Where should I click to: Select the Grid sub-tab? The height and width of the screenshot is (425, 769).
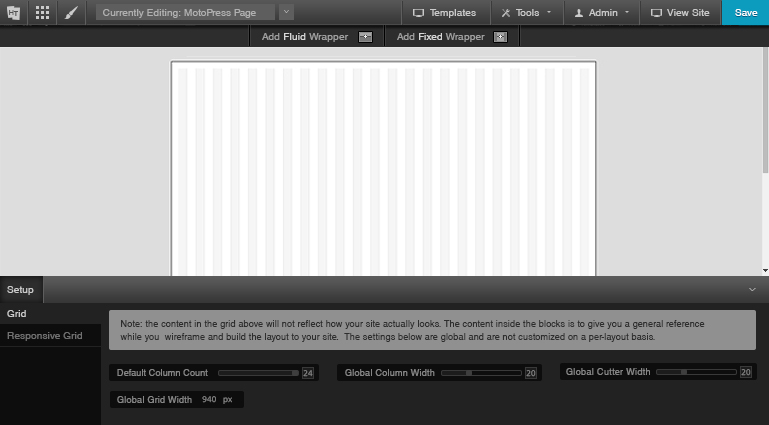(51, 314)
